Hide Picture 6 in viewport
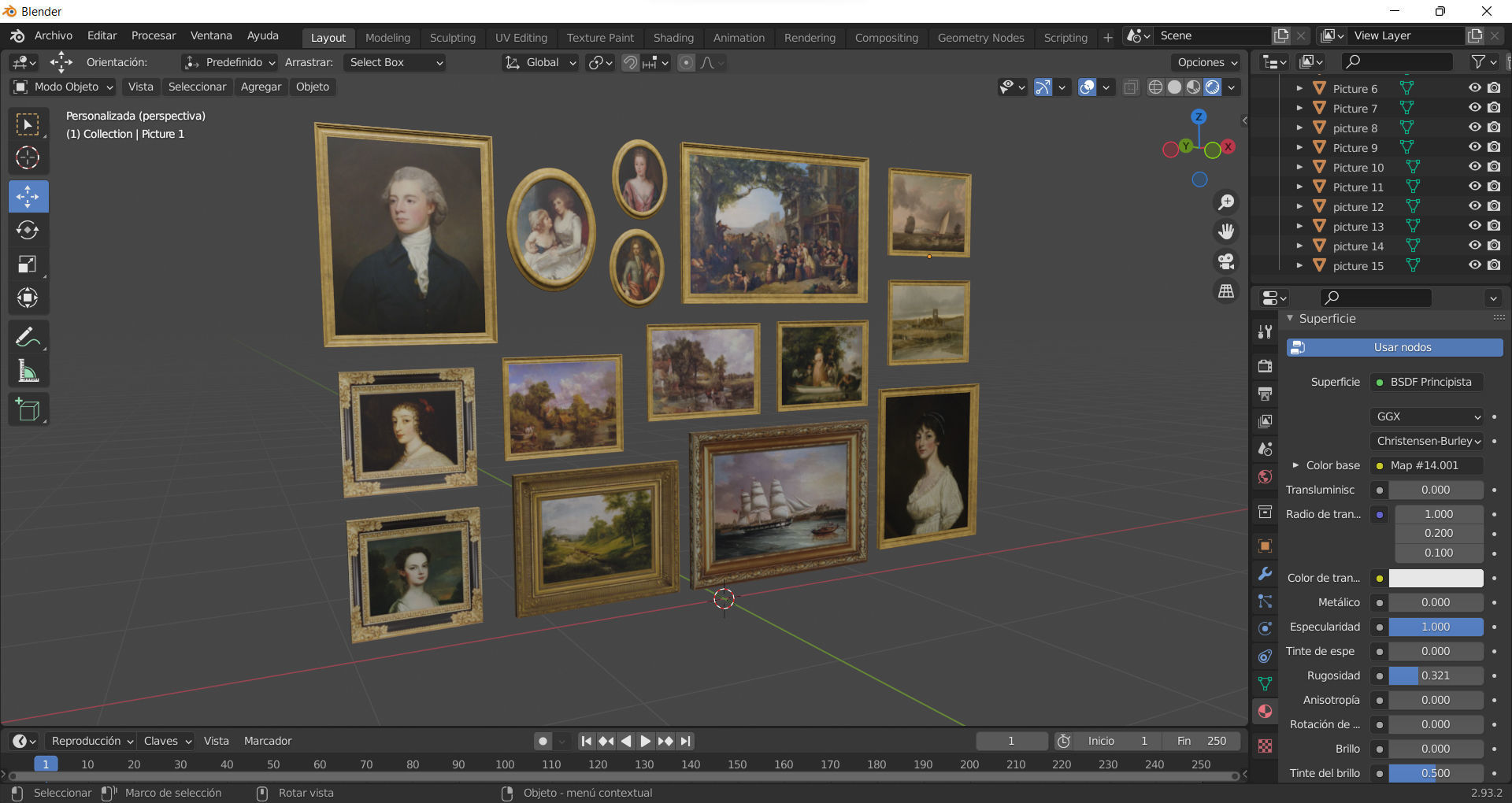The width and height of the screenshot is (1512, 803). click(1474, 88)
